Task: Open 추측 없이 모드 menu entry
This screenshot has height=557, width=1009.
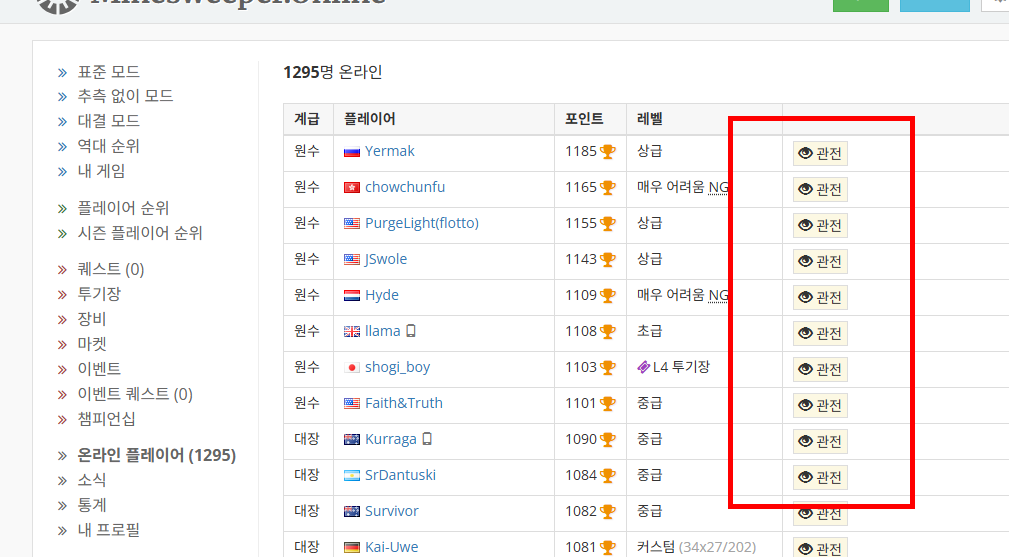Action: click(x=125, y=96)
